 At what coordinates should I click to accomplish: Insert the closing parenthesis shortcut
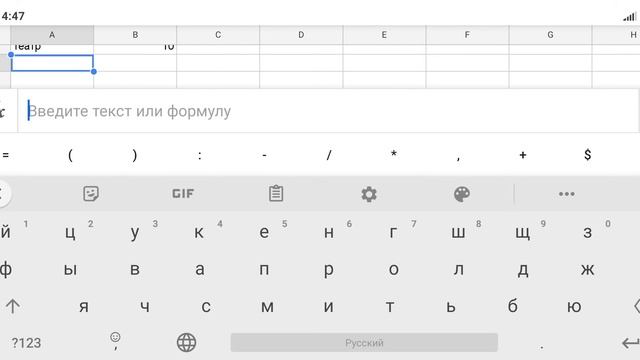[x=135, y=155]
